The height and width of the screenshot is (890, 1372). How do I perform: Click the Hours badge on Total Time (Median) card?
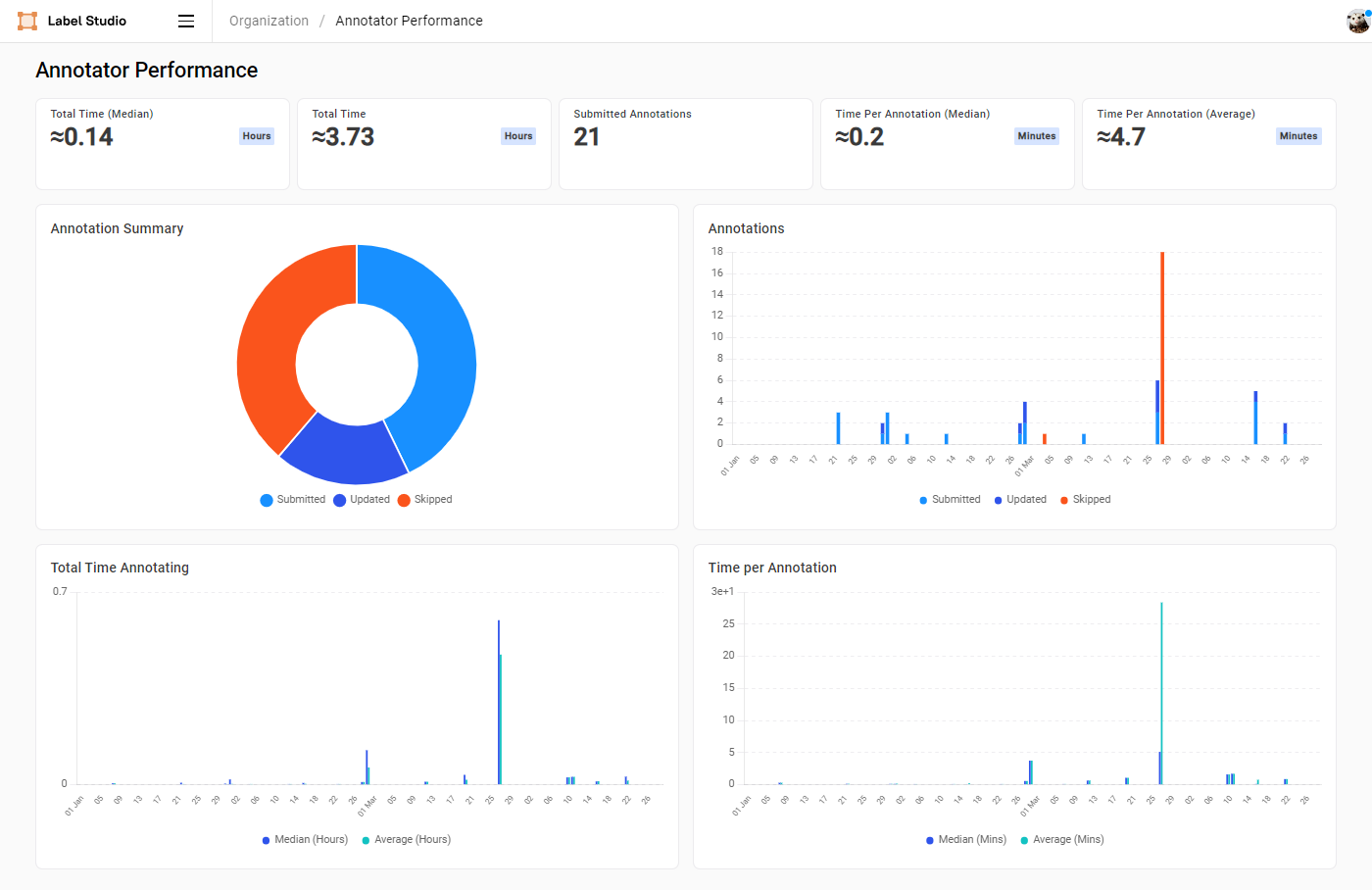(256, 136)
